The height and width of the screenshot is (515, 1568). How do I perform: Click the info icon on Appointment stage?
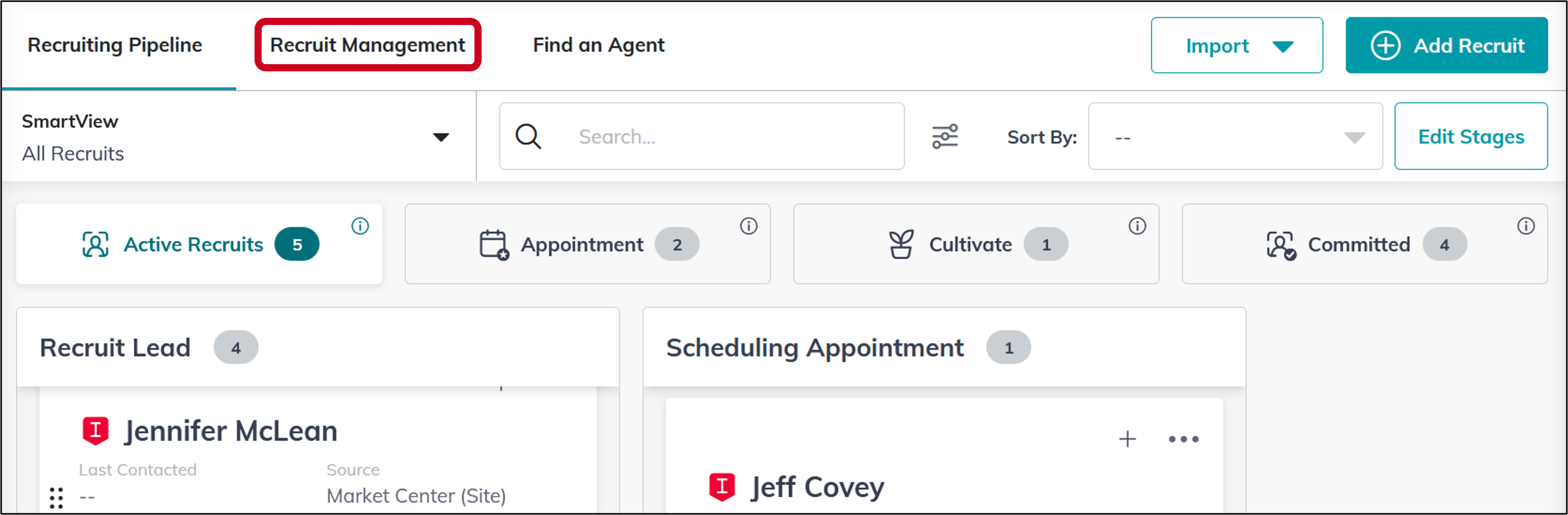tap(750, 227)
